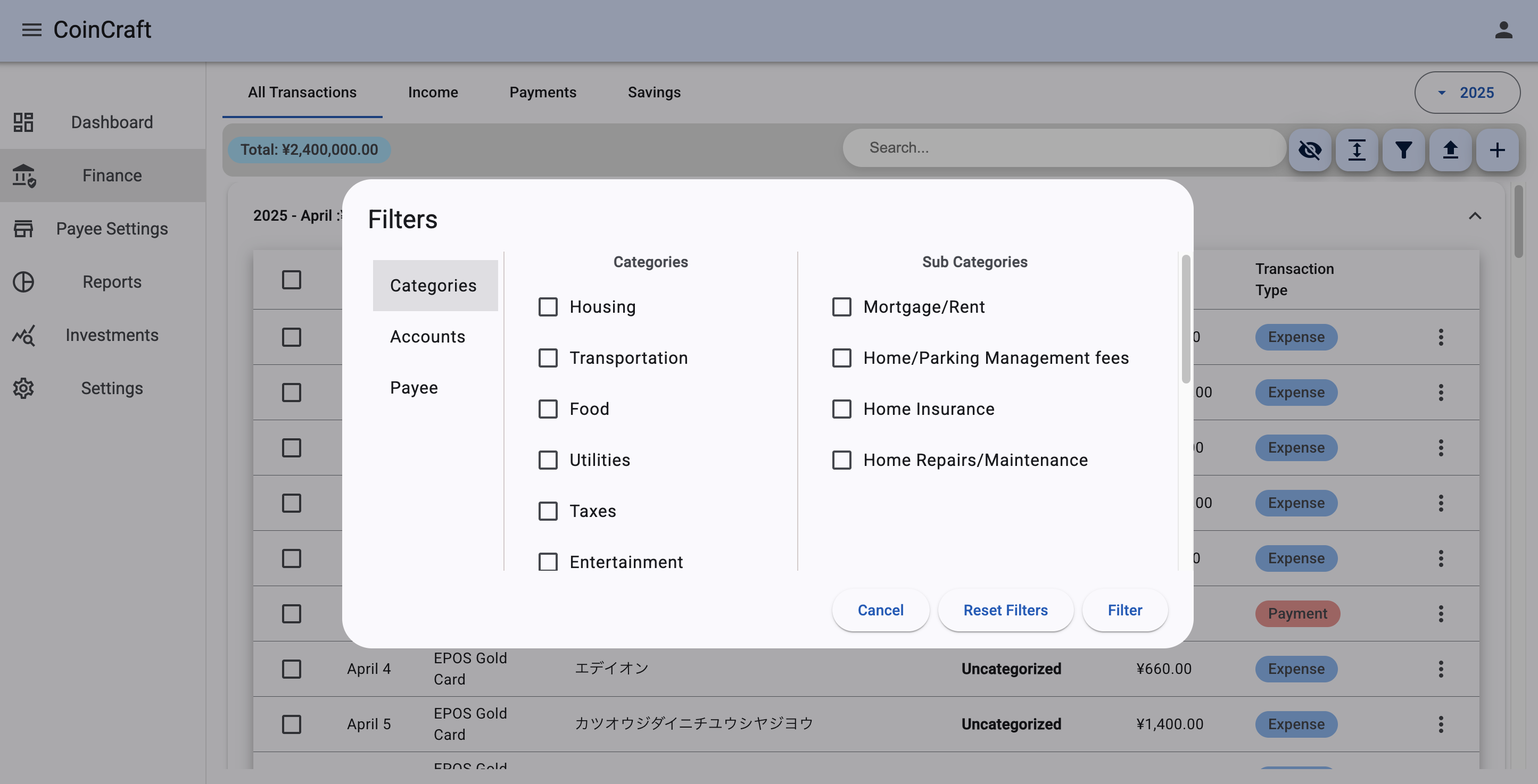Check the Transportation category checkbox
Image resolution: width=1538 pixels, height=784 pixels.
click(x=548, y=358)
